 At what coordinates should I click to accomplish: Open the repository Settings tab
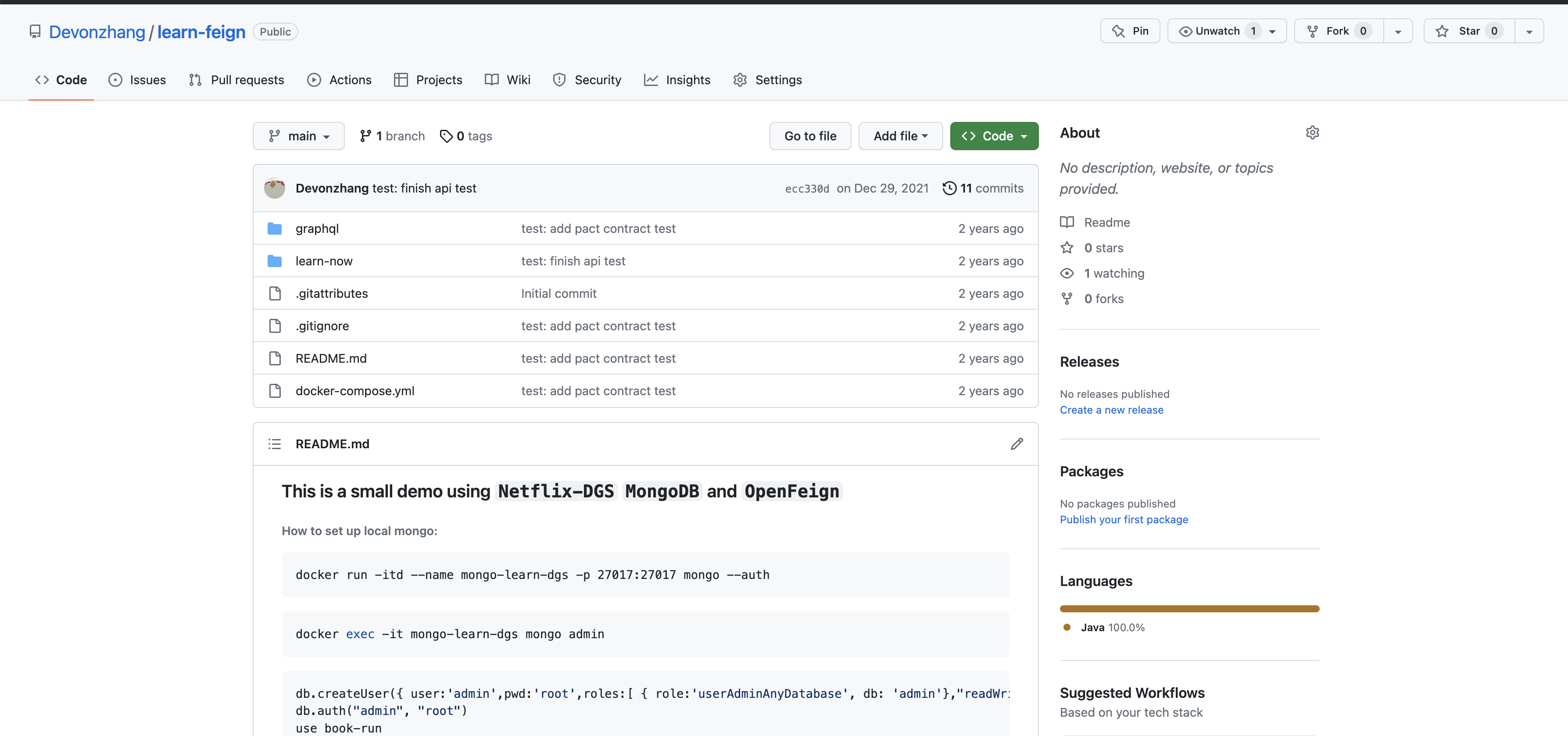point(768,80)
